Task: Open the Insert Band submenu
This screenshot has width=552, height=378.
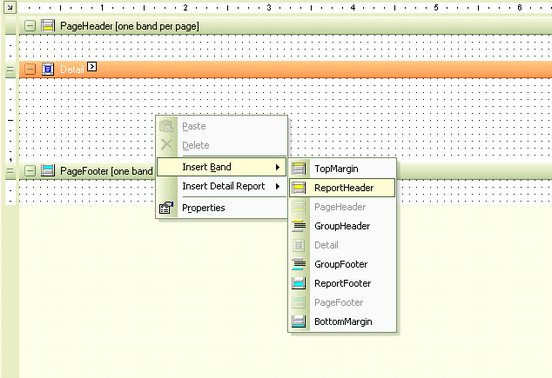Action: [221, 167]
